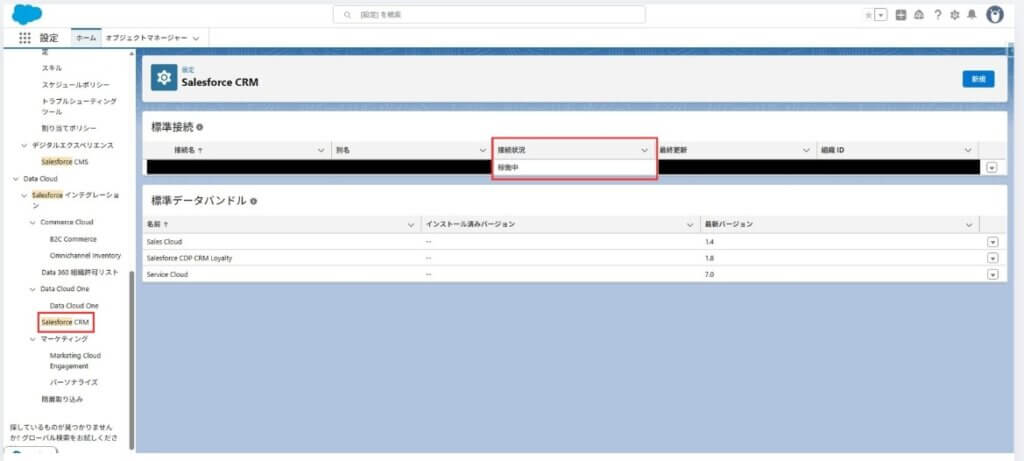Open パーソナライズ in the sidebar

point(74,382)
